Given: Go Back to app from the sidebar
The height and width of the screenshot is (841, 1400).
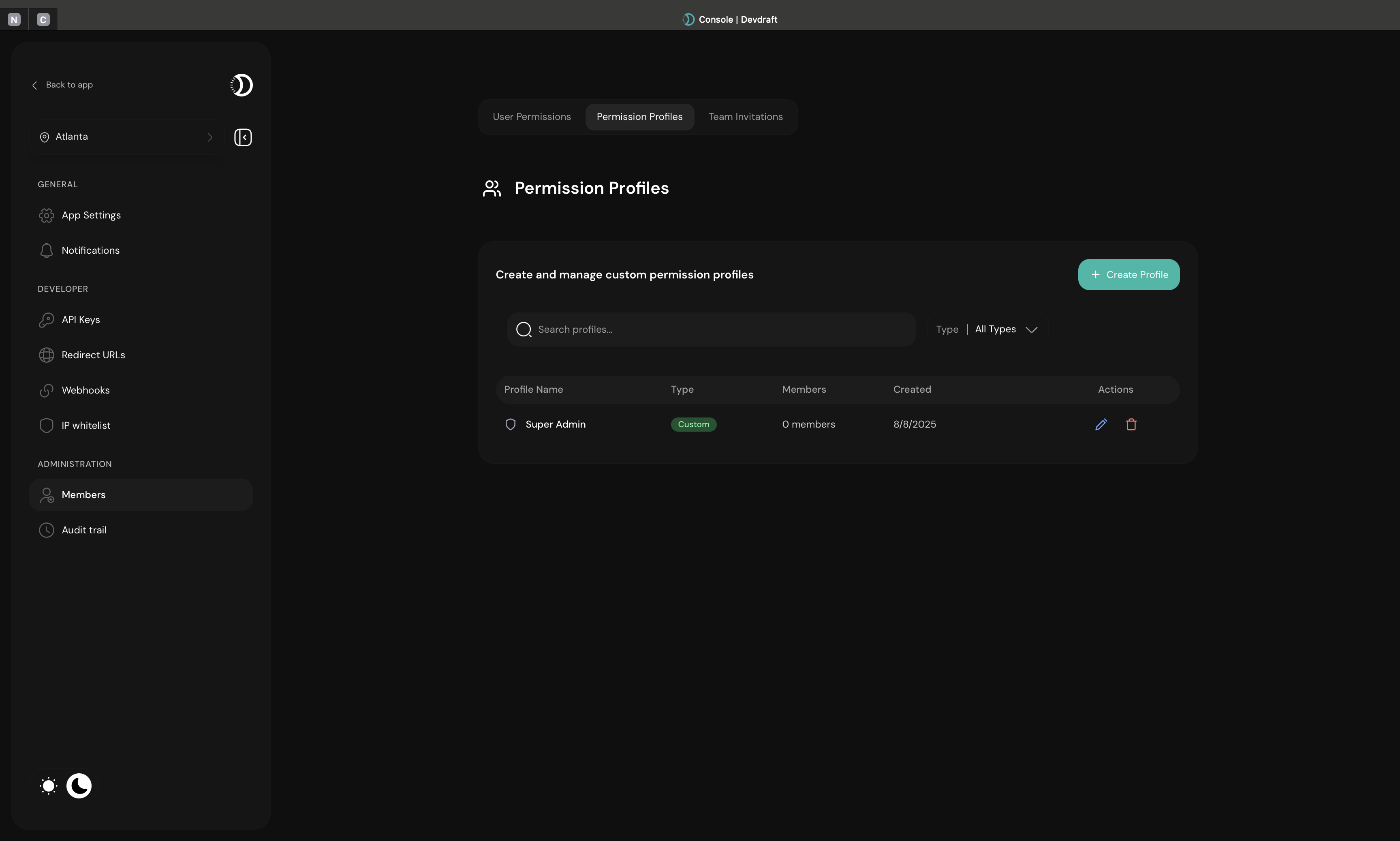Looking at the screenshot, I should (62, 84).
